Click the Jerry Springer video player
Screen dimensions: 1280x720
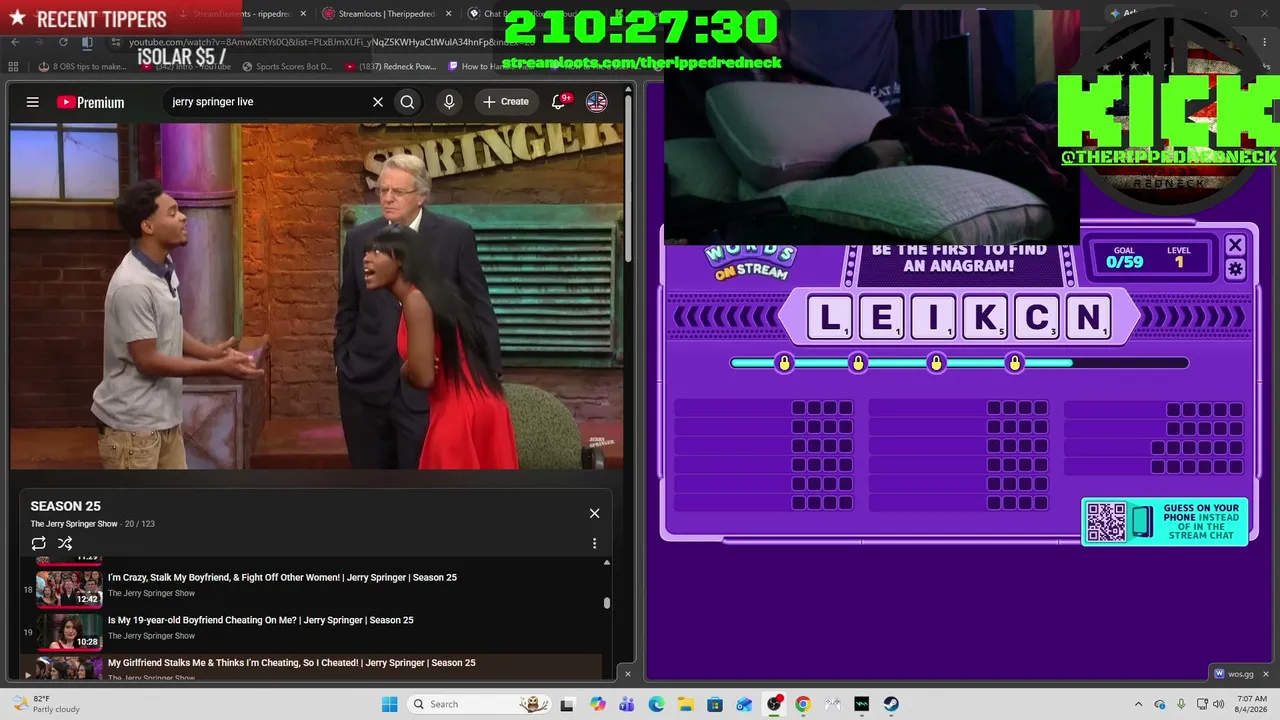pos(316,296)
